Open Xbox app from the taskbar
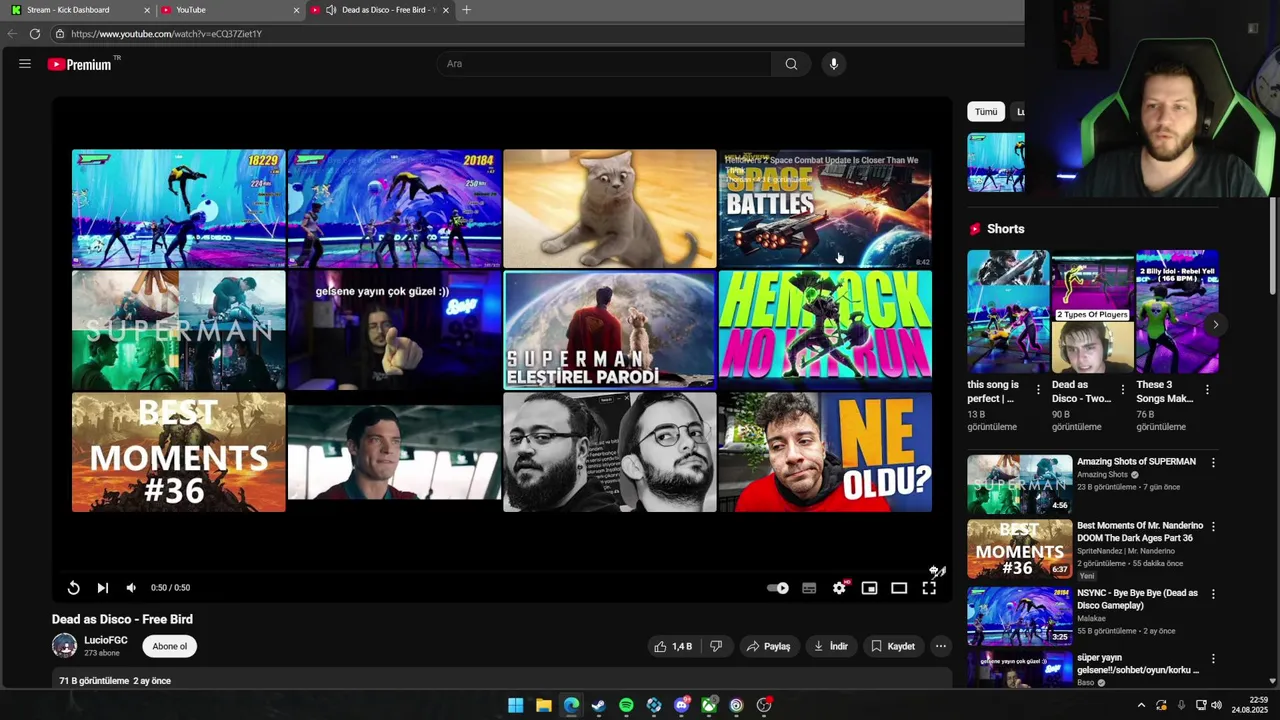The width and height of the screenshot is (1280, 720). point(709,705)
